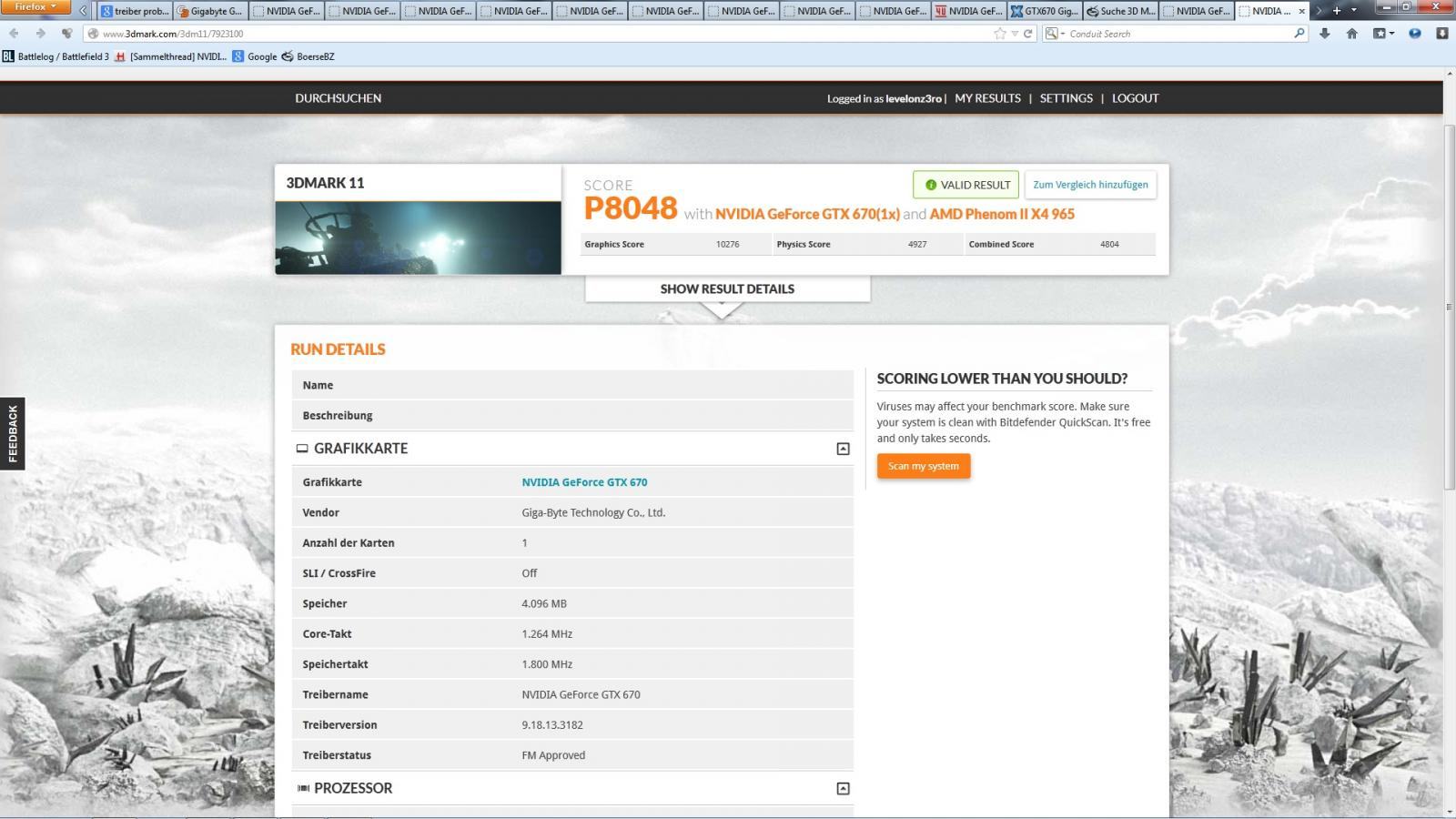The height and width of the screenshot is (819, 1456).
Task: Open DURCHSUCHEN in the site navigation
Action: (338, 98)
